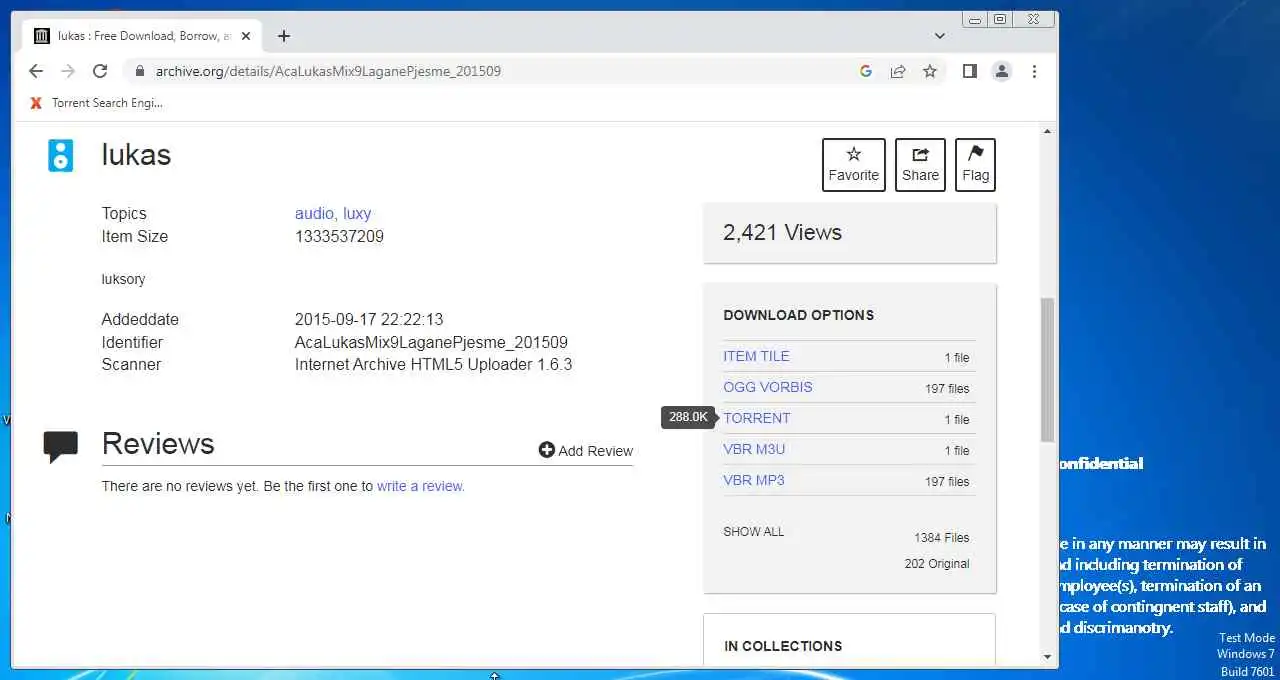Favorite this item with star button
The height and width of the screenshot is (680, 1280).
pos(854,165)
